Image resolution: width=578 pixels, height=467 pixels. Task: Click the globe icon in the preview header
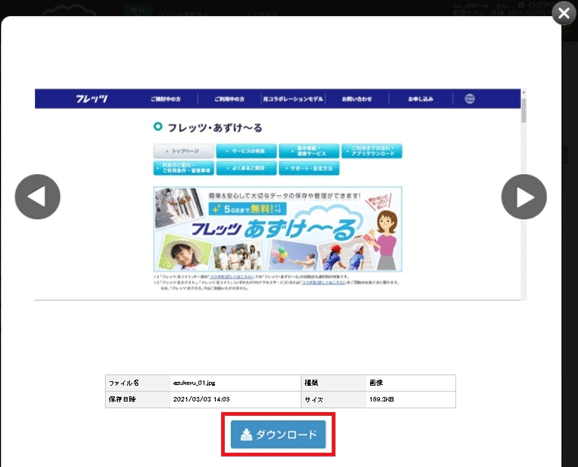point(469,98)
